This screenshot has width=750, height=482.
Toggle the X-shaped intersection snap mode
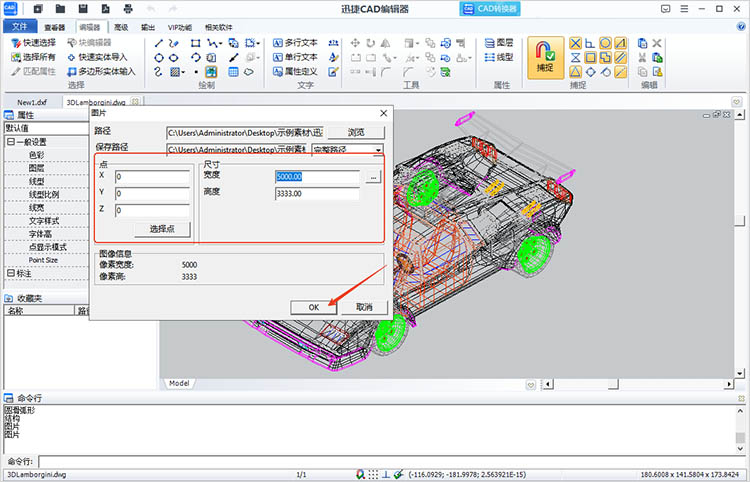(x=575, y=44)
